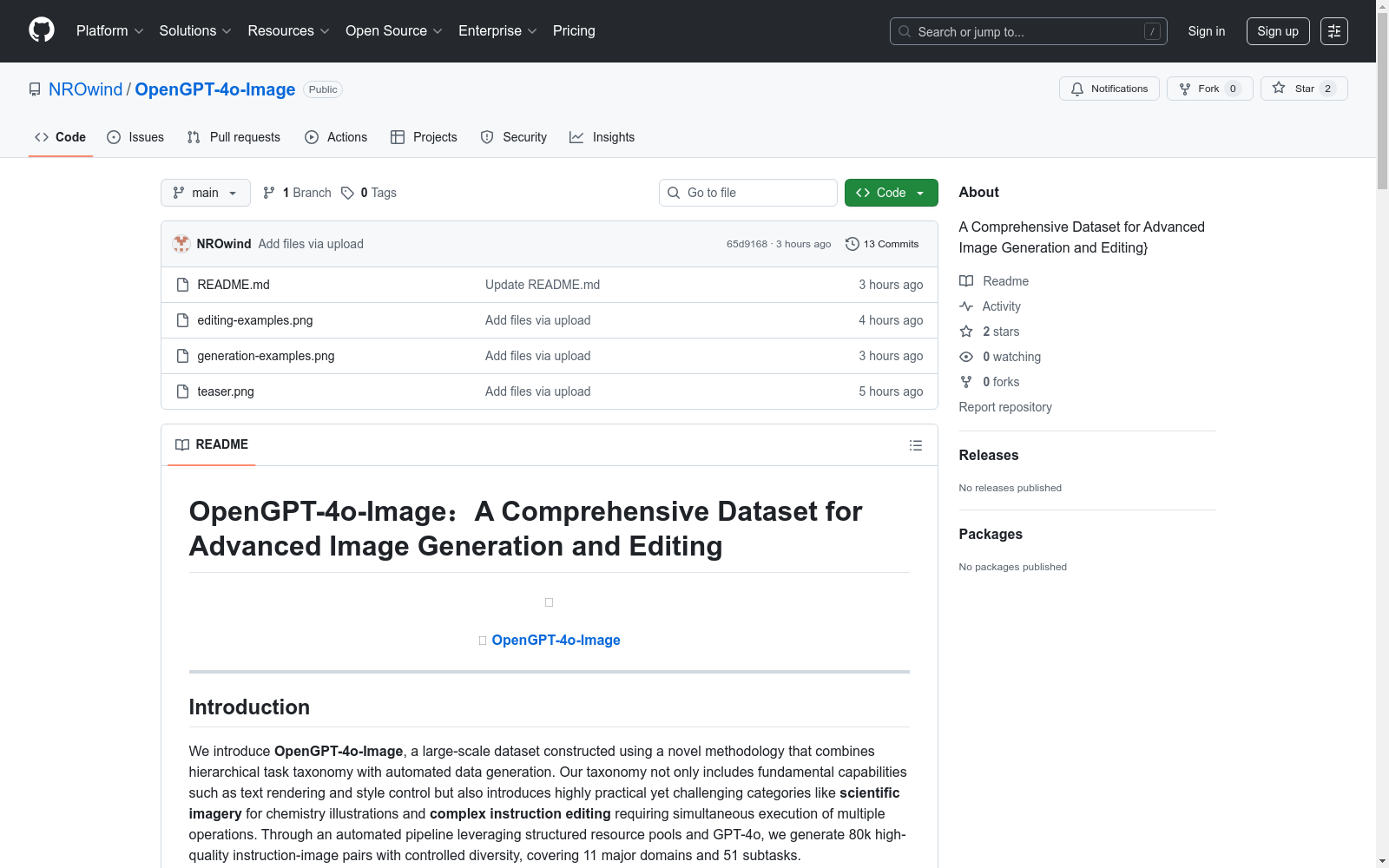Switch to the Issues tab
The width and height of the screenshot is (1389, 868).
135,137
